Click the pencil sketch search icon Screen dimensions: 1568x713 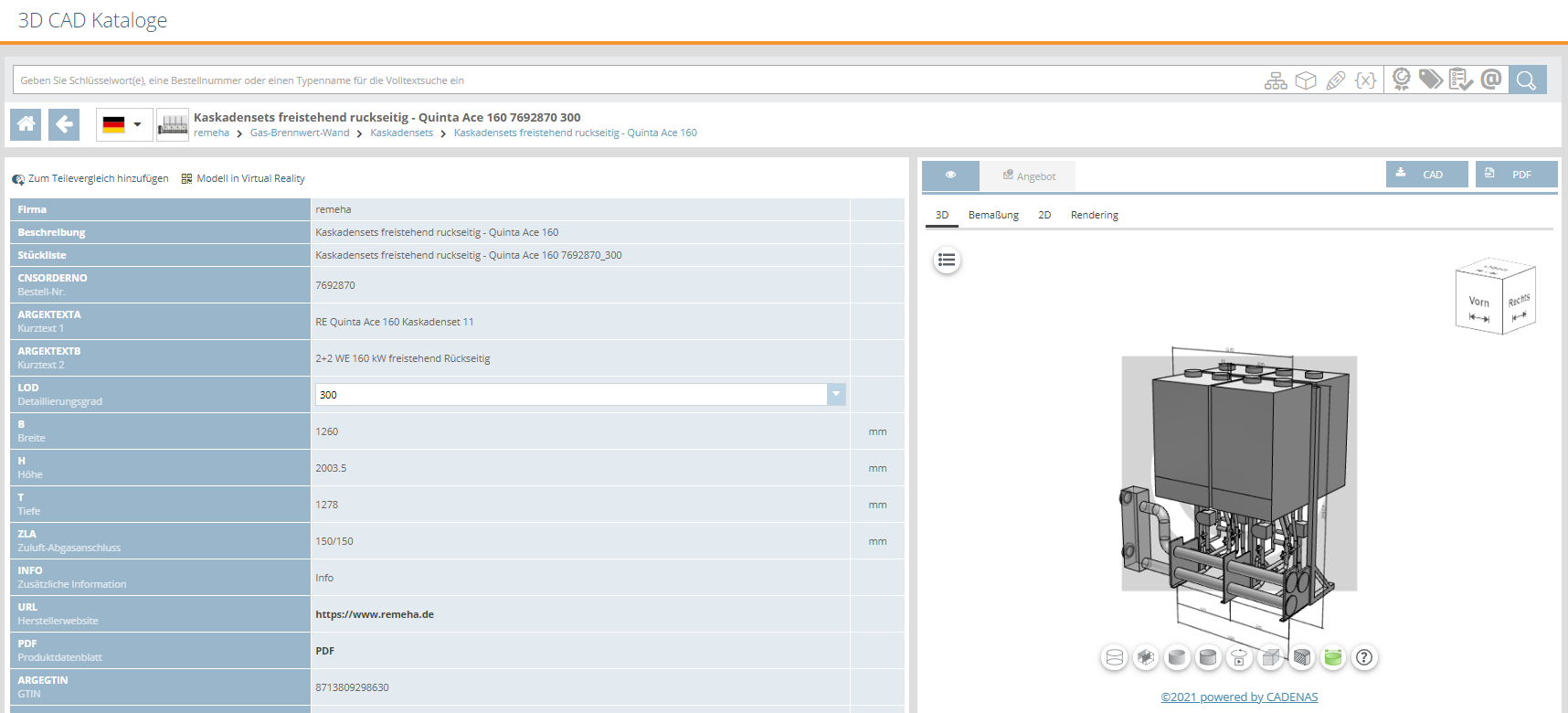click(1336, 80)
